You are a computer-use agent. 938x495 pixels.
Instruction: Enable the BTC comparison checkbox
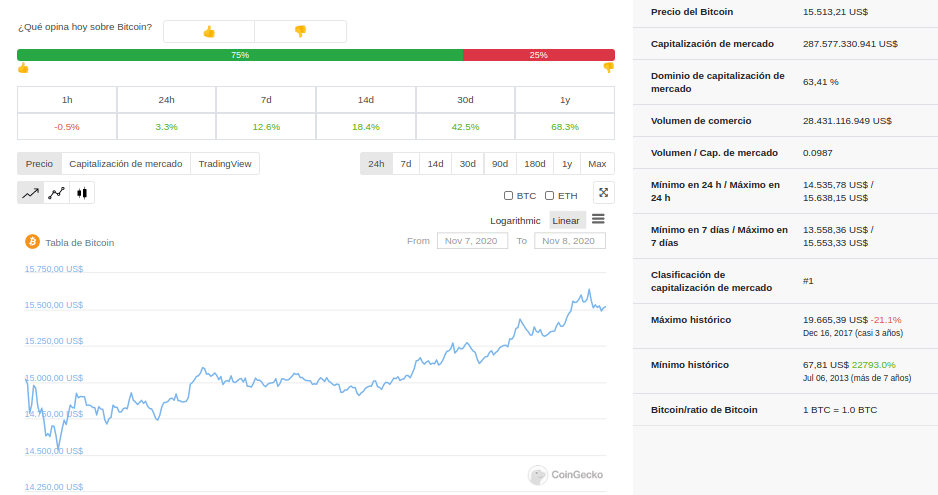point(508,196)
